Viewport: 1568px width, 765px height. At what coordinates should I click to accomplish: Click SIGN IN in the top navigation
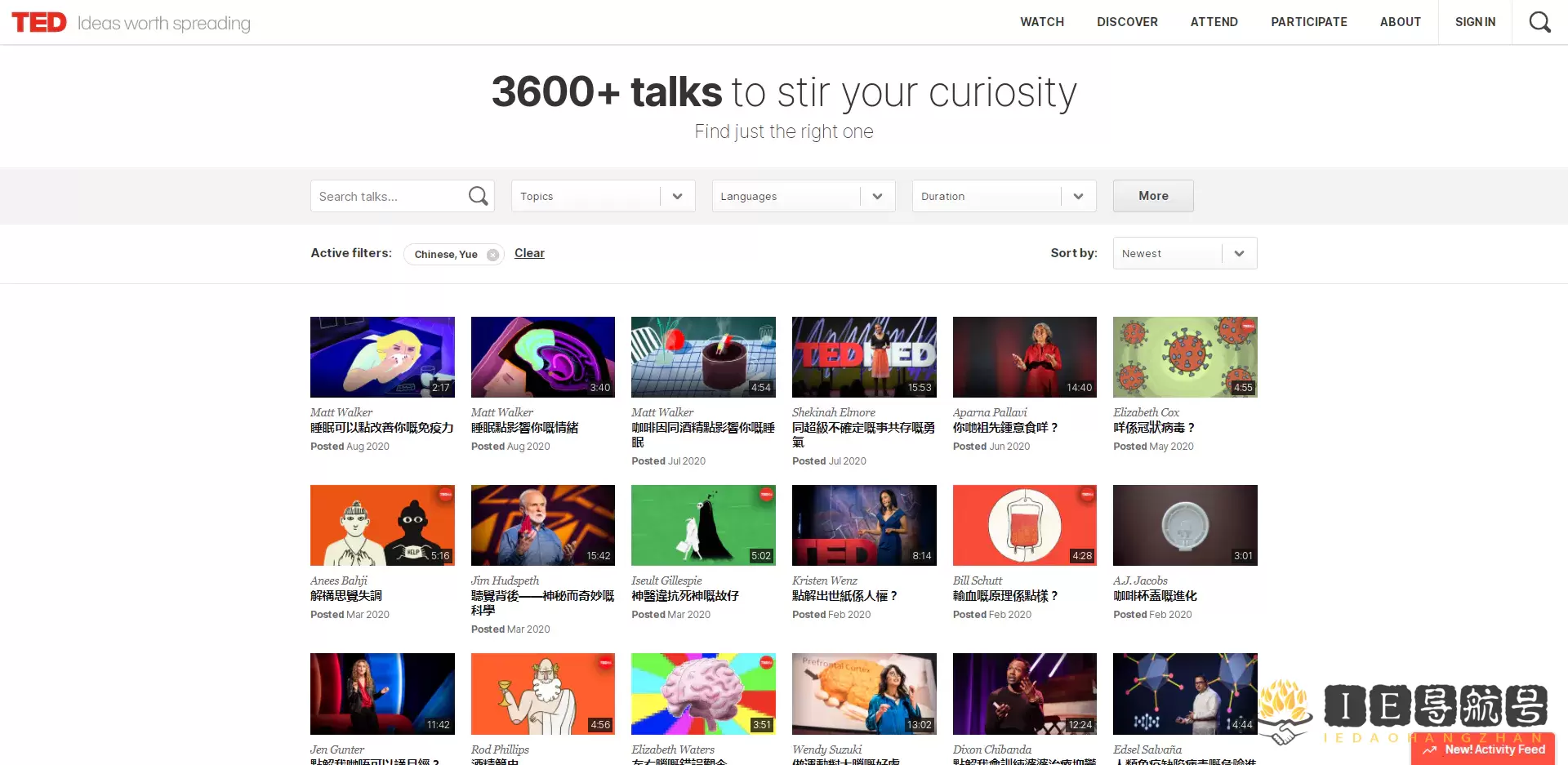pyautogui.click(x=1475, y=22)
